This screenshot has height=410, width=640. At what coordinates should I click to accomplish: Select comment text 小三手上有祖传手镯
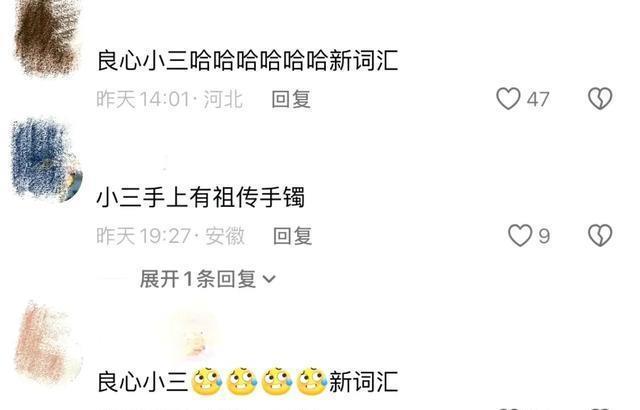[200, 197]
